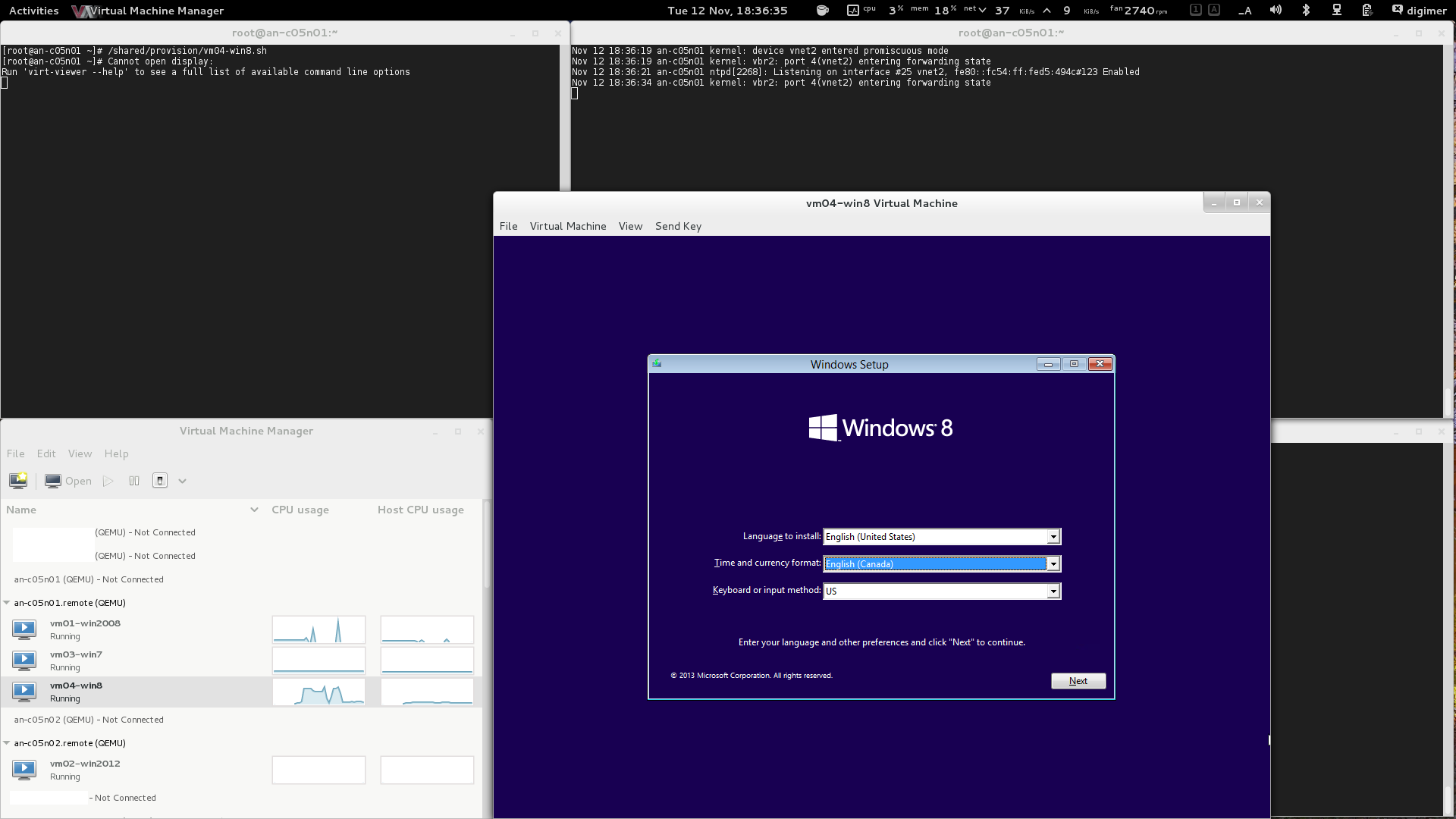Click the CPU monitor graph icon in top bar
The height and width of the screenshot is (819, 1456).
click(x=852, y=11)
